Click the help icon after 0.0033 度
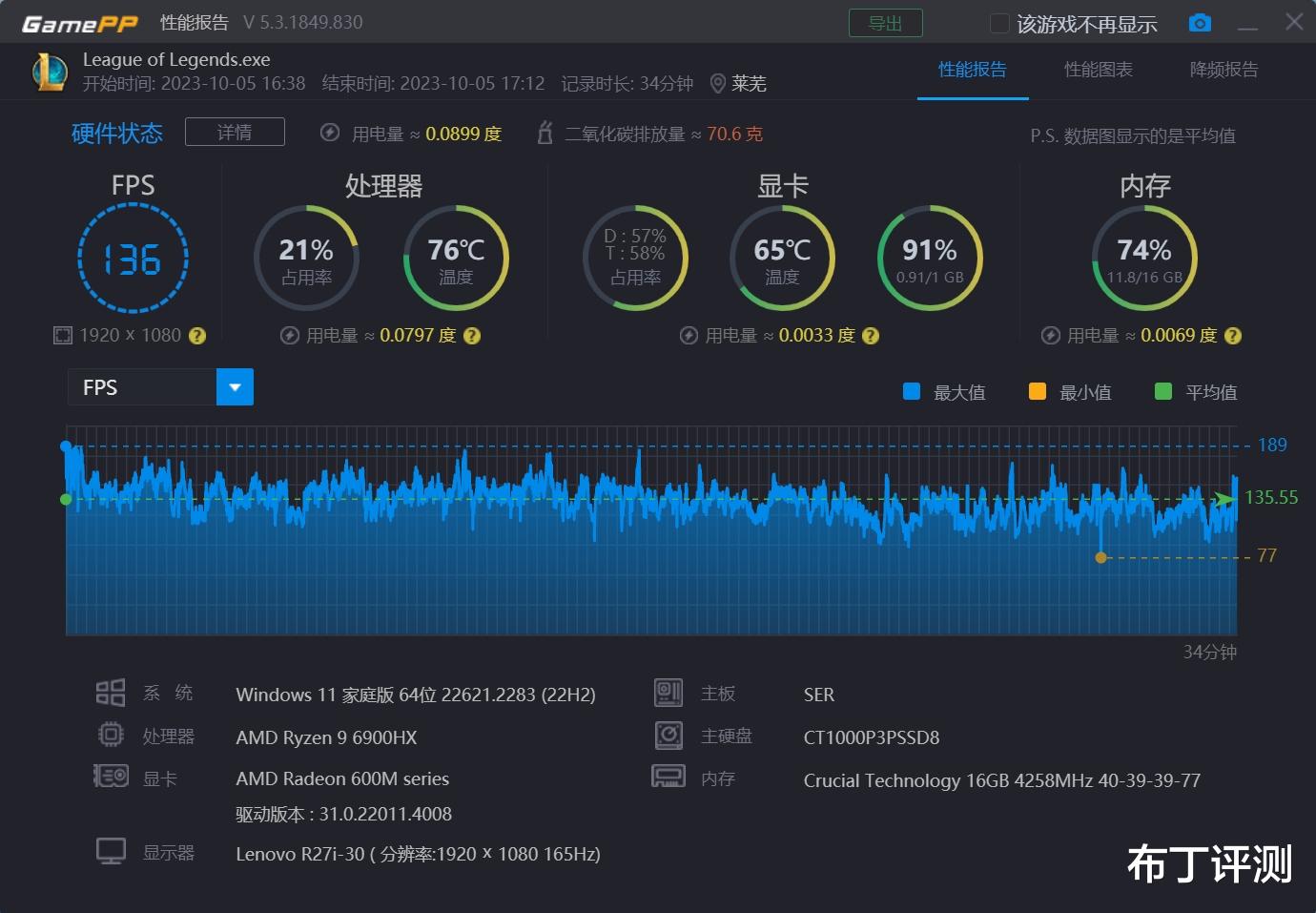 [x=871, y=336]
